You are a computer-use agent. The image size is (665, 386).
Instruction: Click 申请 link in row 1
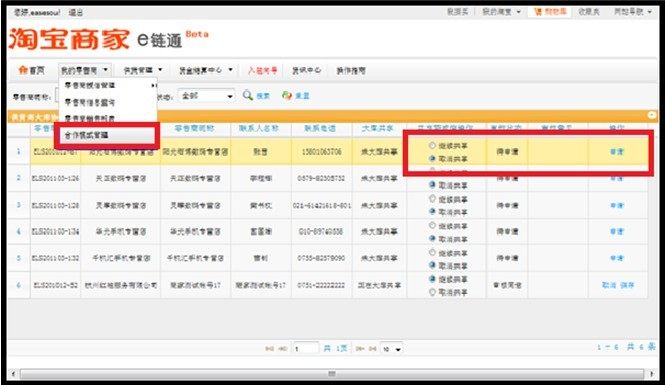(x=617, y=151)
